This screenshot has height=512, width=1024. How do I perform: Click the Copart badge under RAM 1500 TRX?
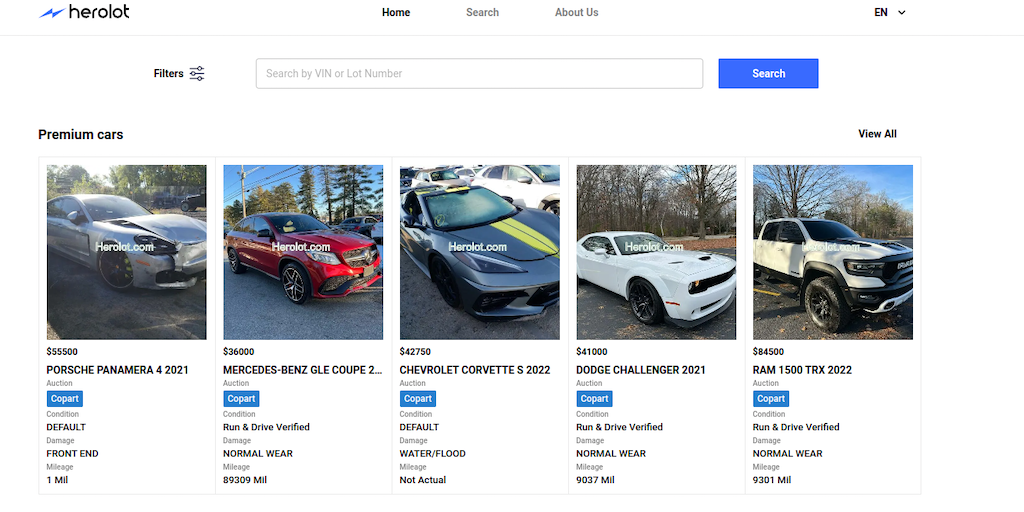[x=771, y=399]
